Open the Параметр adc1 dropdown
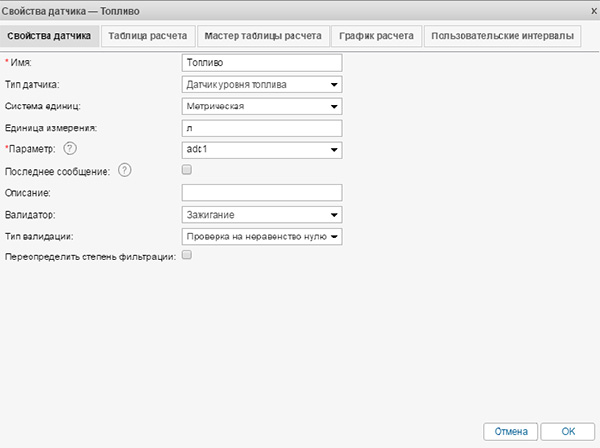600x448 pixels. point(262,150)
